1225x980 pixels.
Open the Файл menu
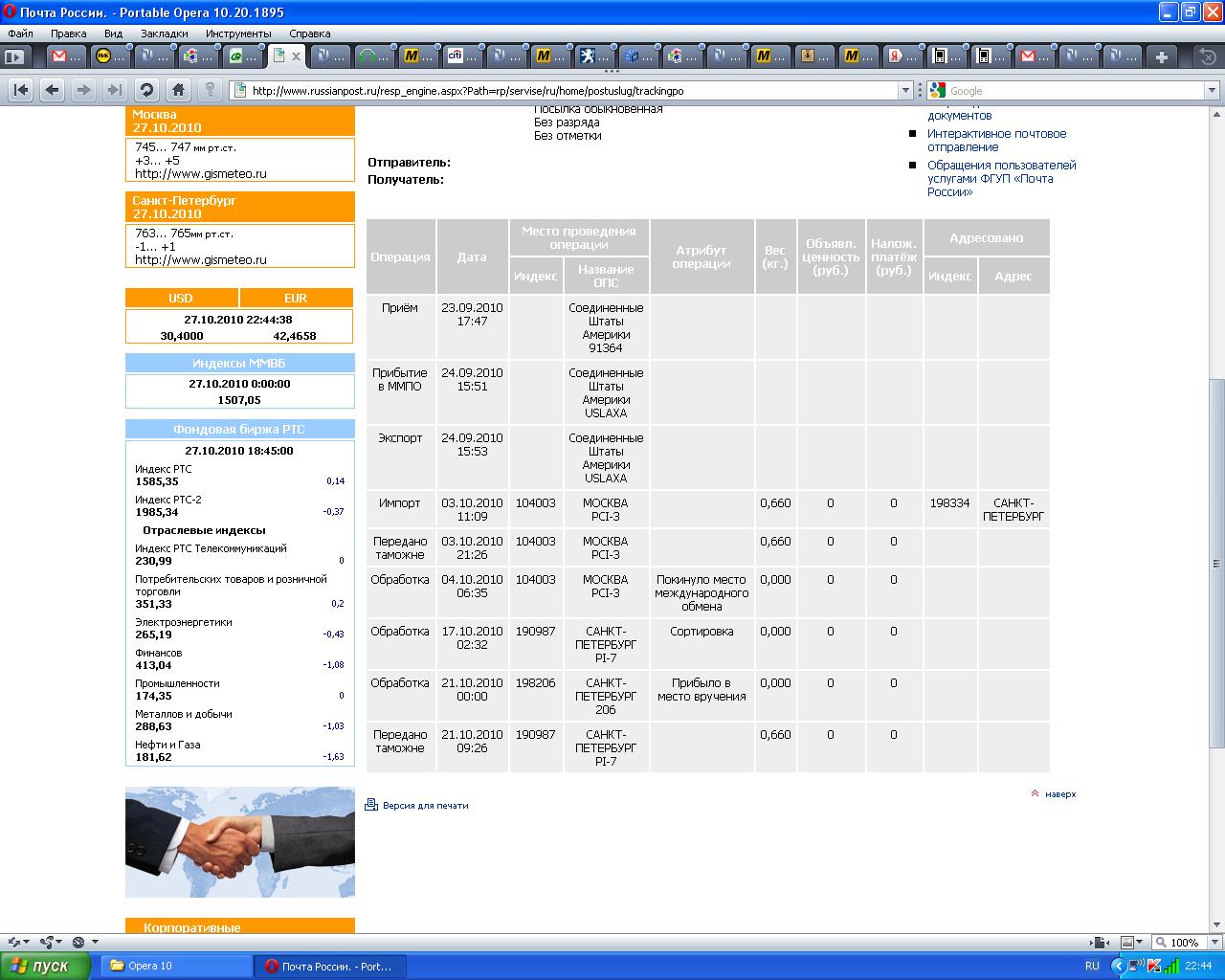point(20,33)
